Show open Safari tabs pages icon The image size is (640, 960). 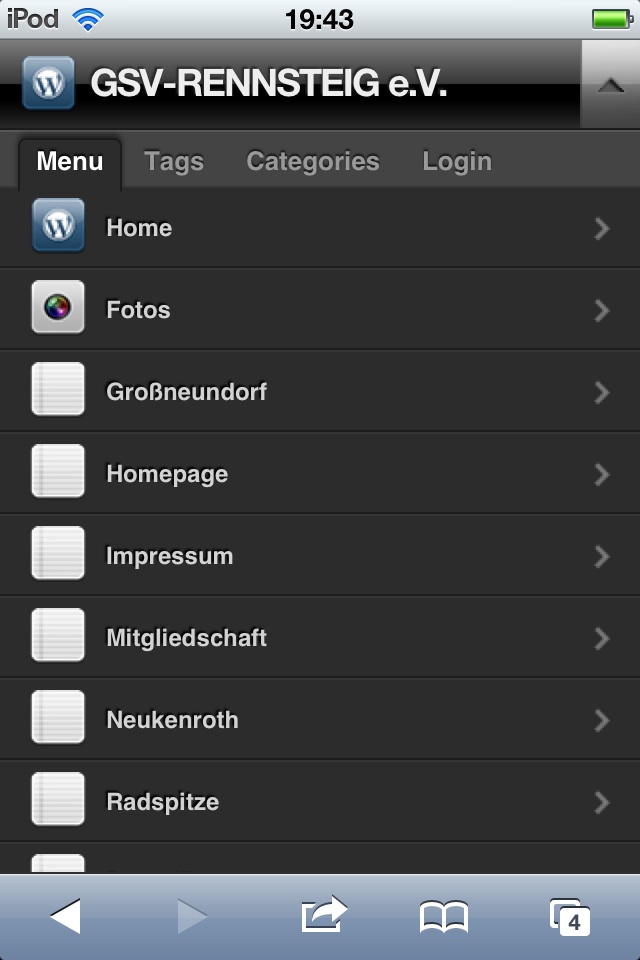(570, 916)
